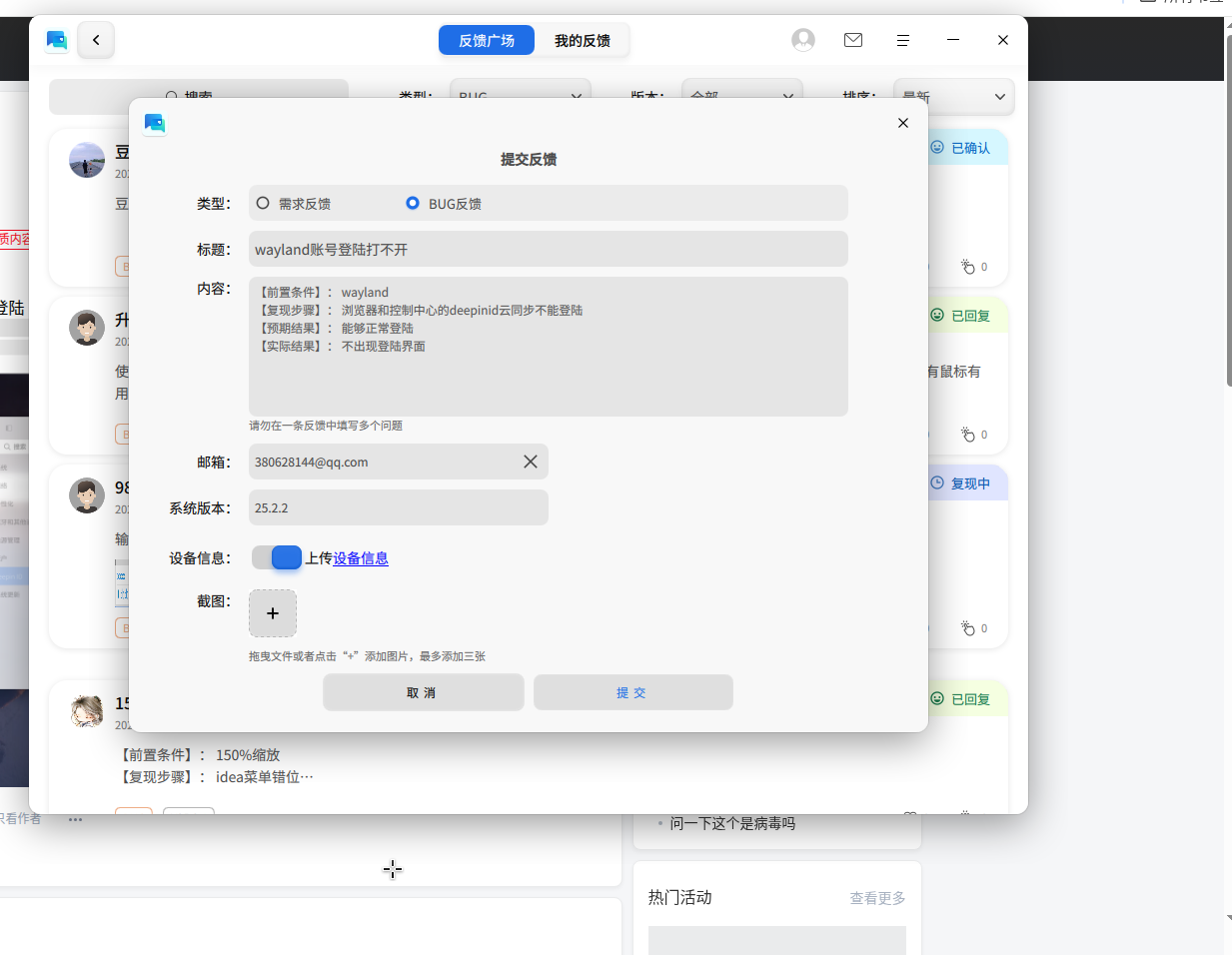This screenshot has width=1232, height=955.
Task: Click the 问一下这个是病毒吗 post link
Action: [x=732, y=823]
